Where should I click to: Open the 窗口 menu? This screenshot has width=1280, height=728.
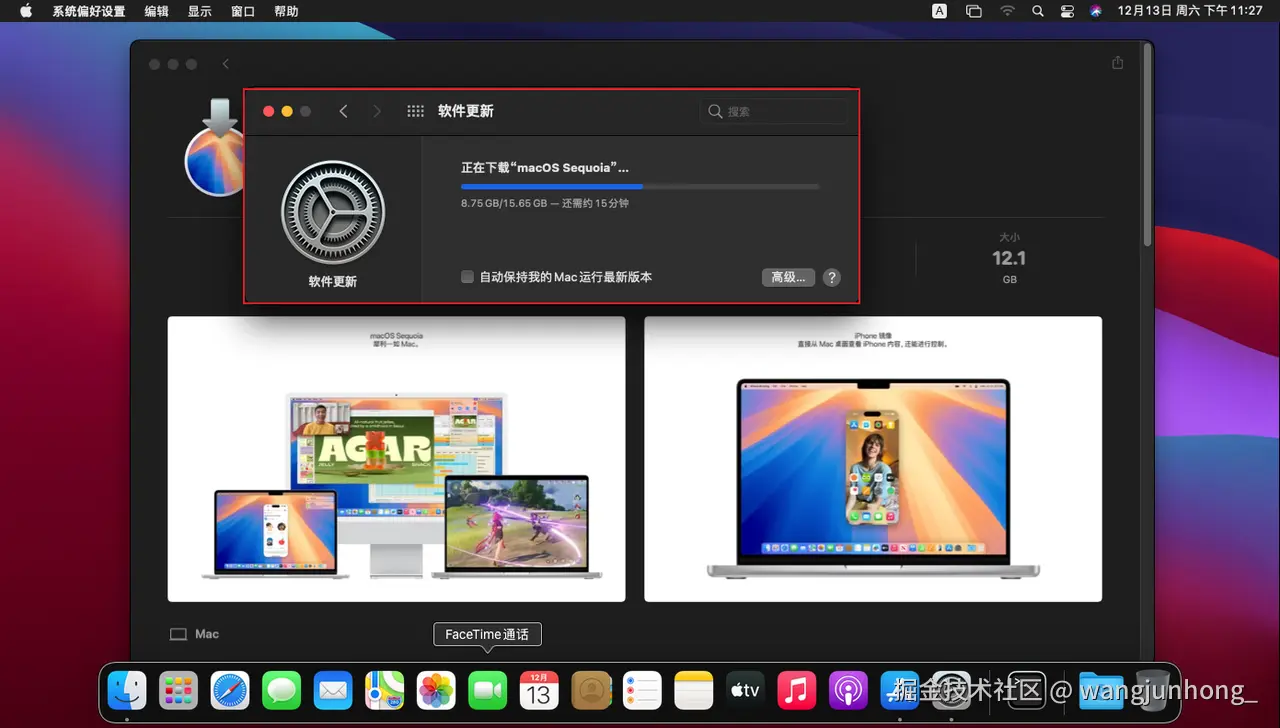(x=242, y=11)
